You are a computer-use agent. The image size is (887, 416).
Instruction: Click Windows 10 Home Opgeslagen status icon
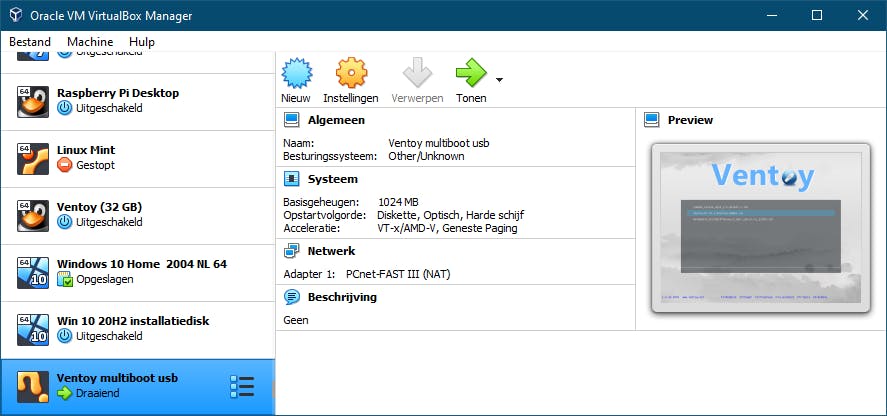point(65,279)
